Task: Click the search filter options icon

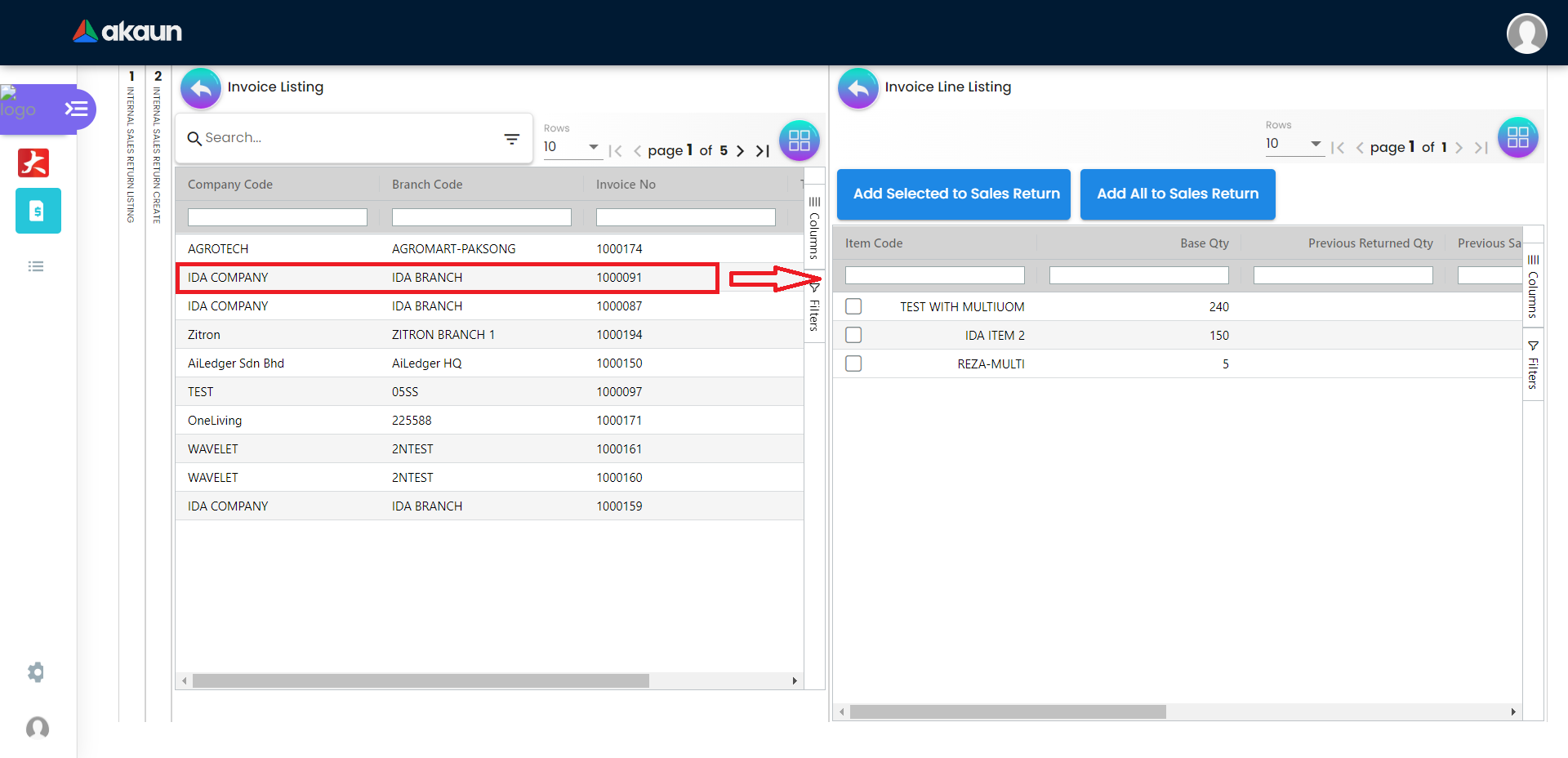Action: coord(512,140)
